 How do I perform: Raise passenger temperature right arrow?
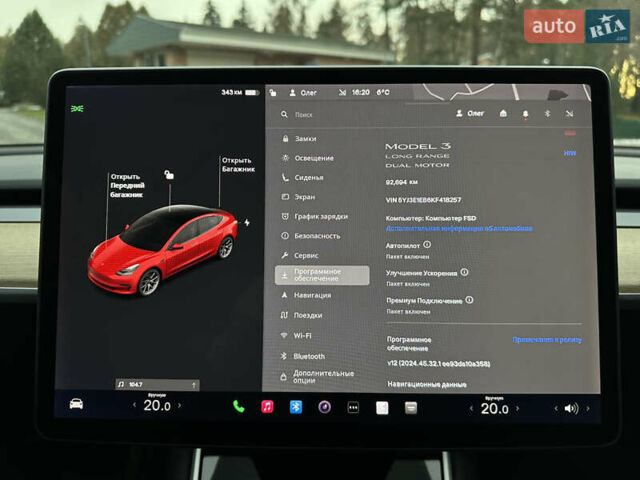click(x=518, y=408)
